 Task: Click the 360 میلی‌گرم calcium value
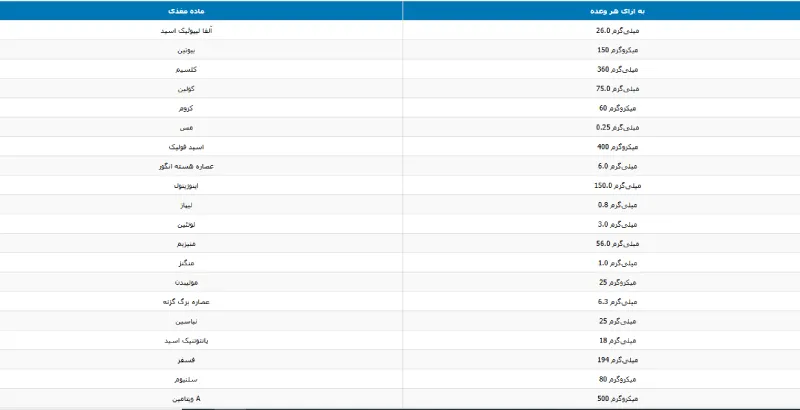click(x=617, y=69)
